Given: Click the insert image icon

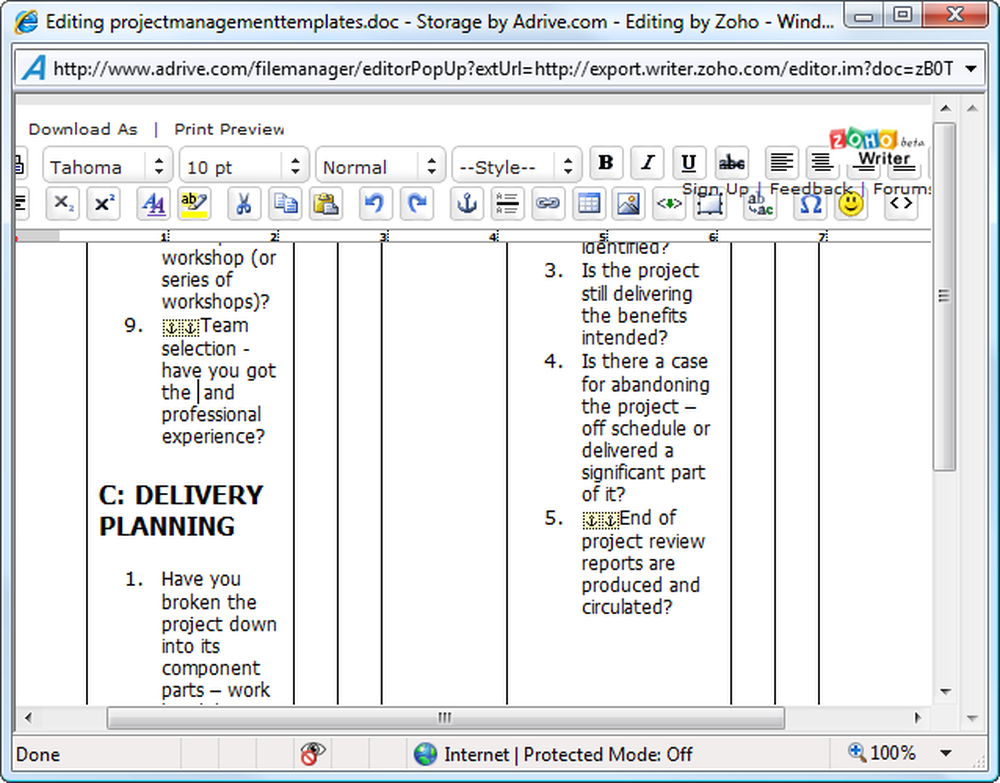Looking at the screenshot, I should point(628,204).
